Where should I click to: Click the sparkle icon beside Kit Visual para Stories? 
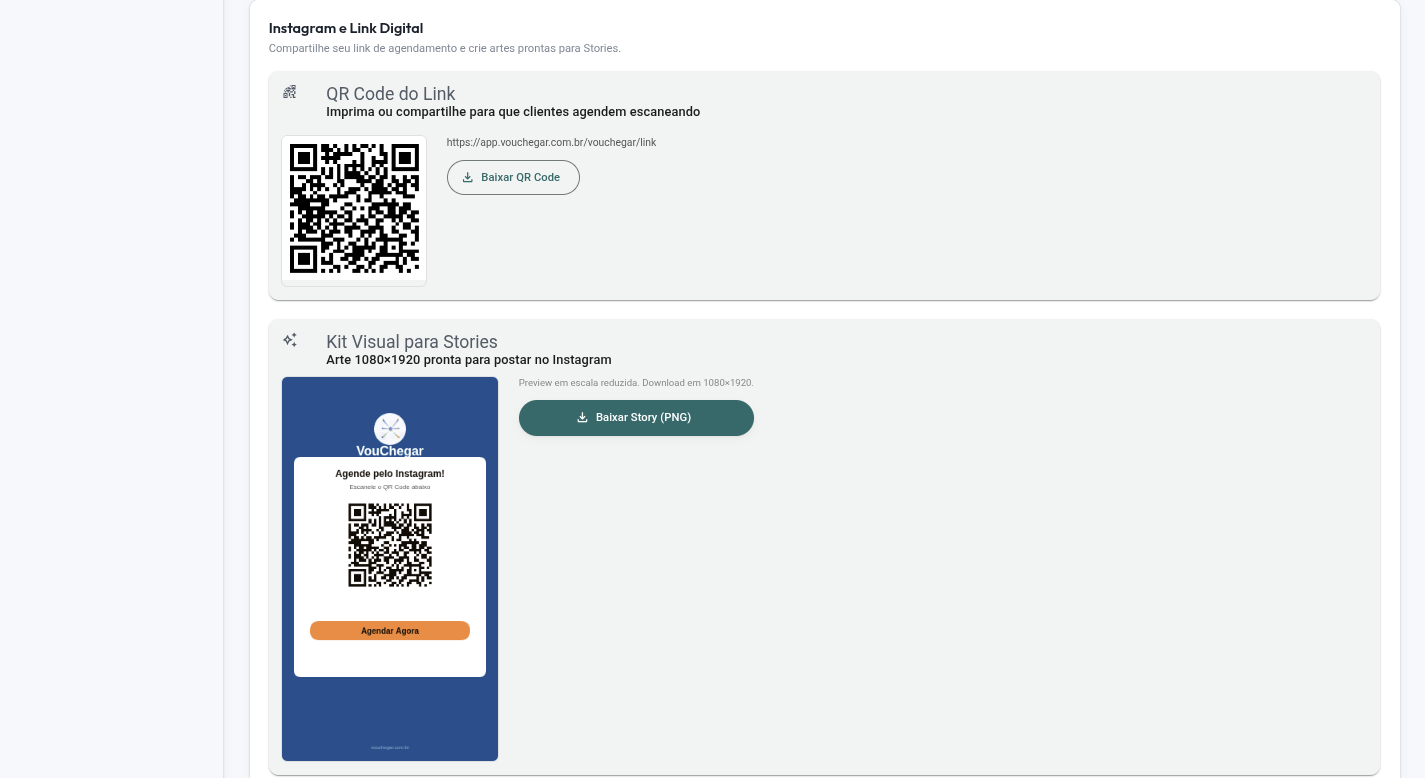(290, 340)
